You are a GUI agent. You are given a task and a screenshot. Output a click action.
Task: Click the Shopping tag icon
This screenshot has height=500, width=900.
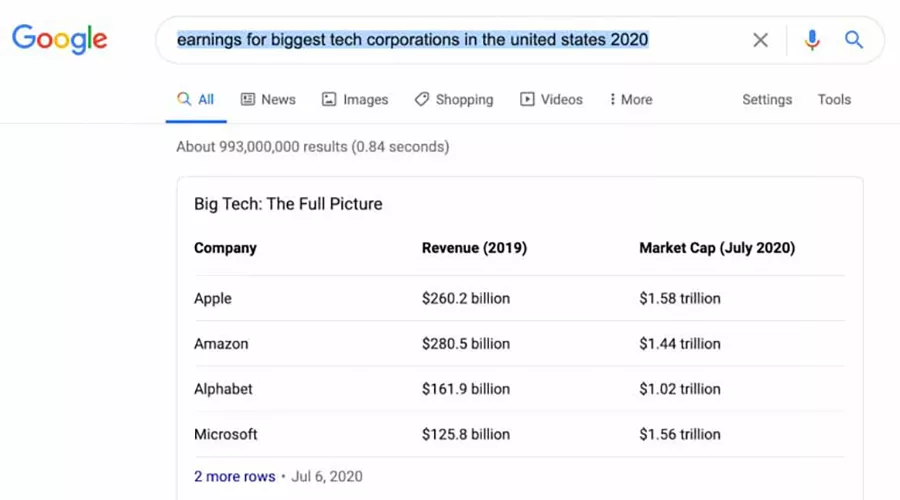click(422, 99)
